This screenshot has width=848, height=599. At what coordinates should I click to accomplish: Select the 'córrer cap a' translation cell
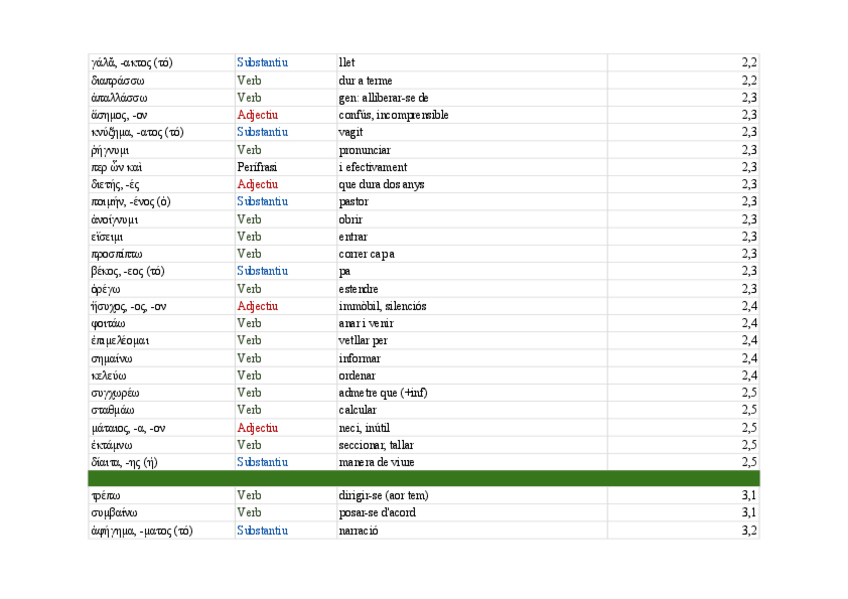click(366, 254)
